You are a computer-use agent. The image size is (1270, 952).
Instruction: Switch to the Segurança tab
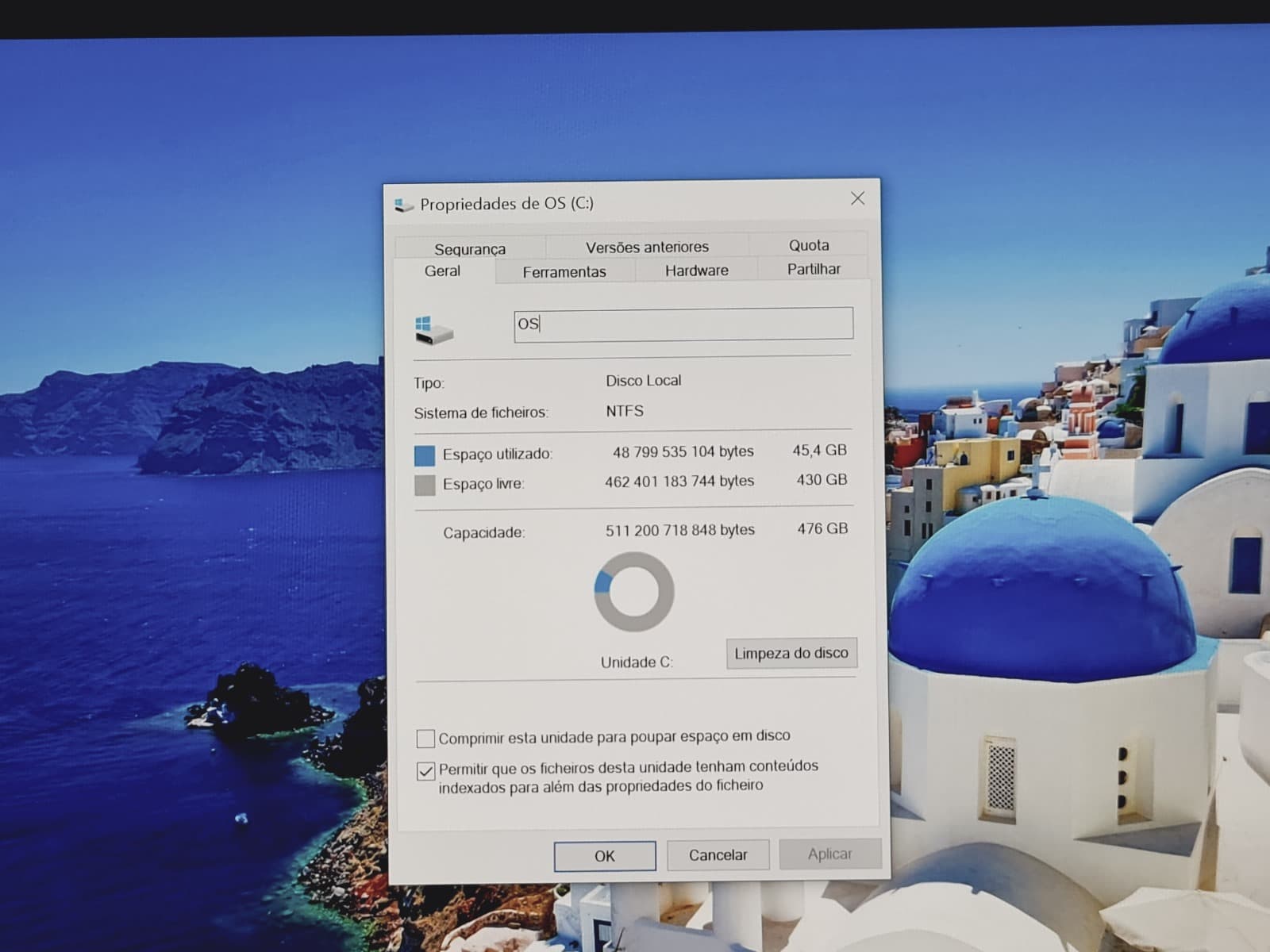(x=470, y=248)
